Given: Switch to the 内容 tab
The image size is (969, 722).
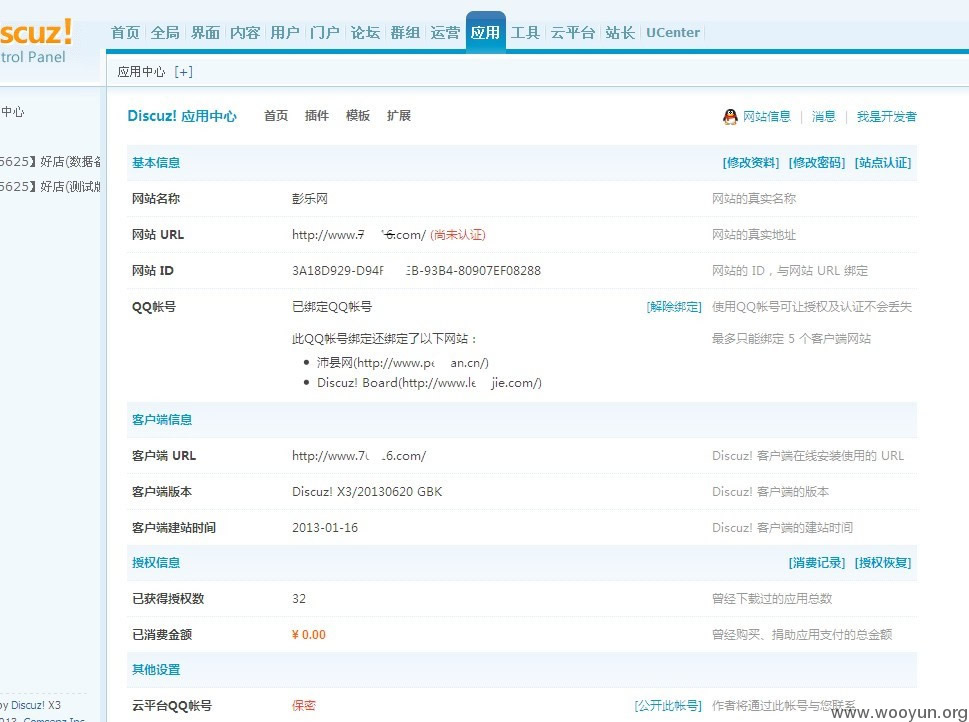Looking at the screenshot, I should [x=245, y=32].
